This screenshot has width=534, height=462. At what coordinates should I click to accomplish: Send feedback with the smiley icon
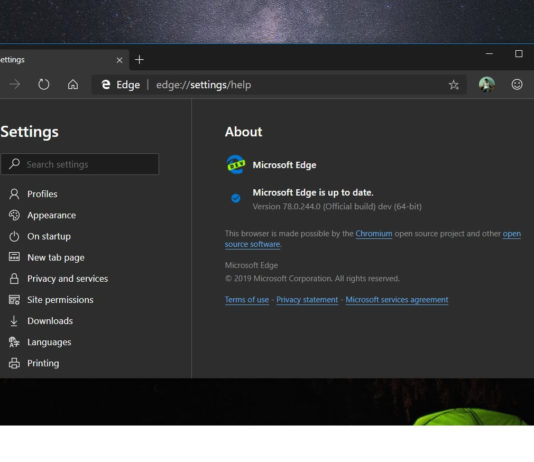(x=517, y=84)
